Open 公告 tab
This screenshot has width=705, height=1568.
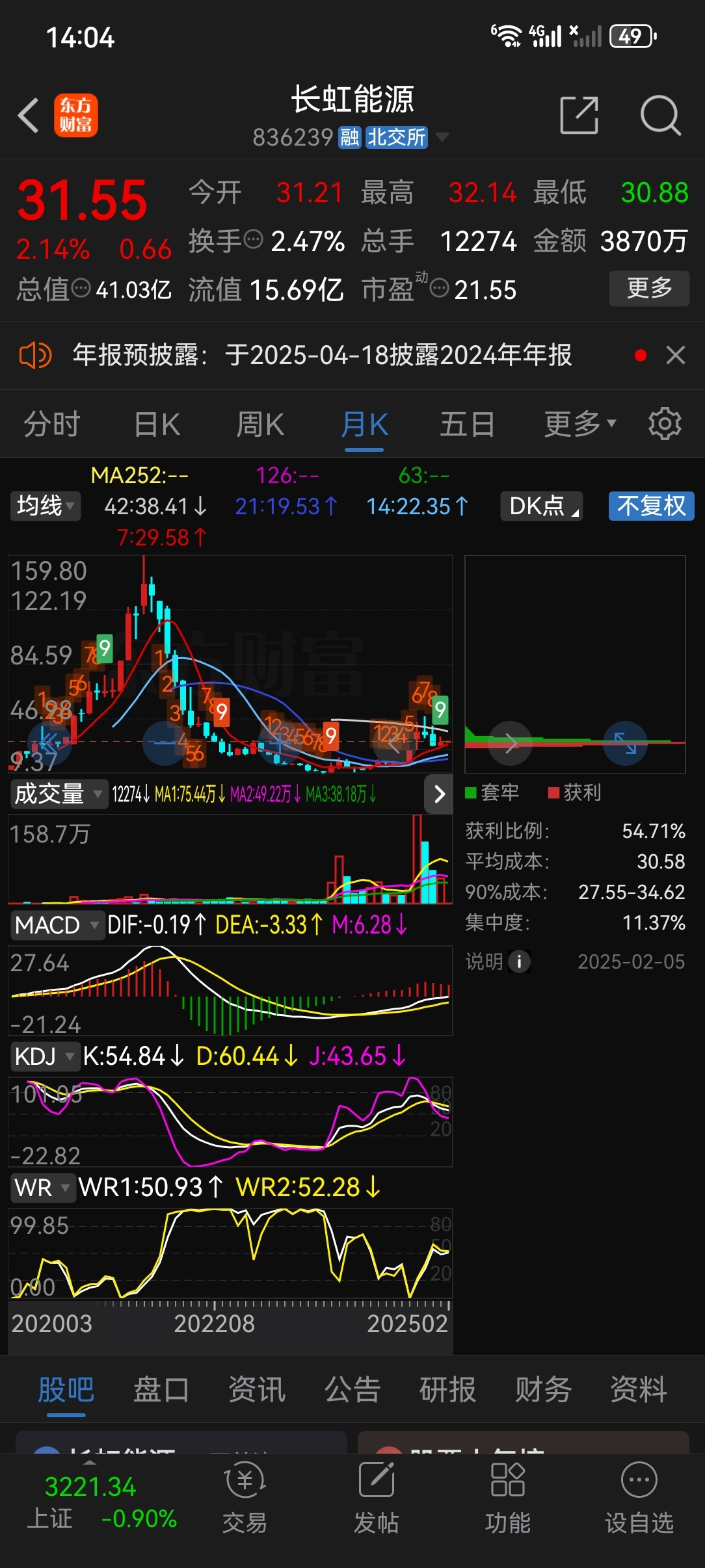[352, 1391]
